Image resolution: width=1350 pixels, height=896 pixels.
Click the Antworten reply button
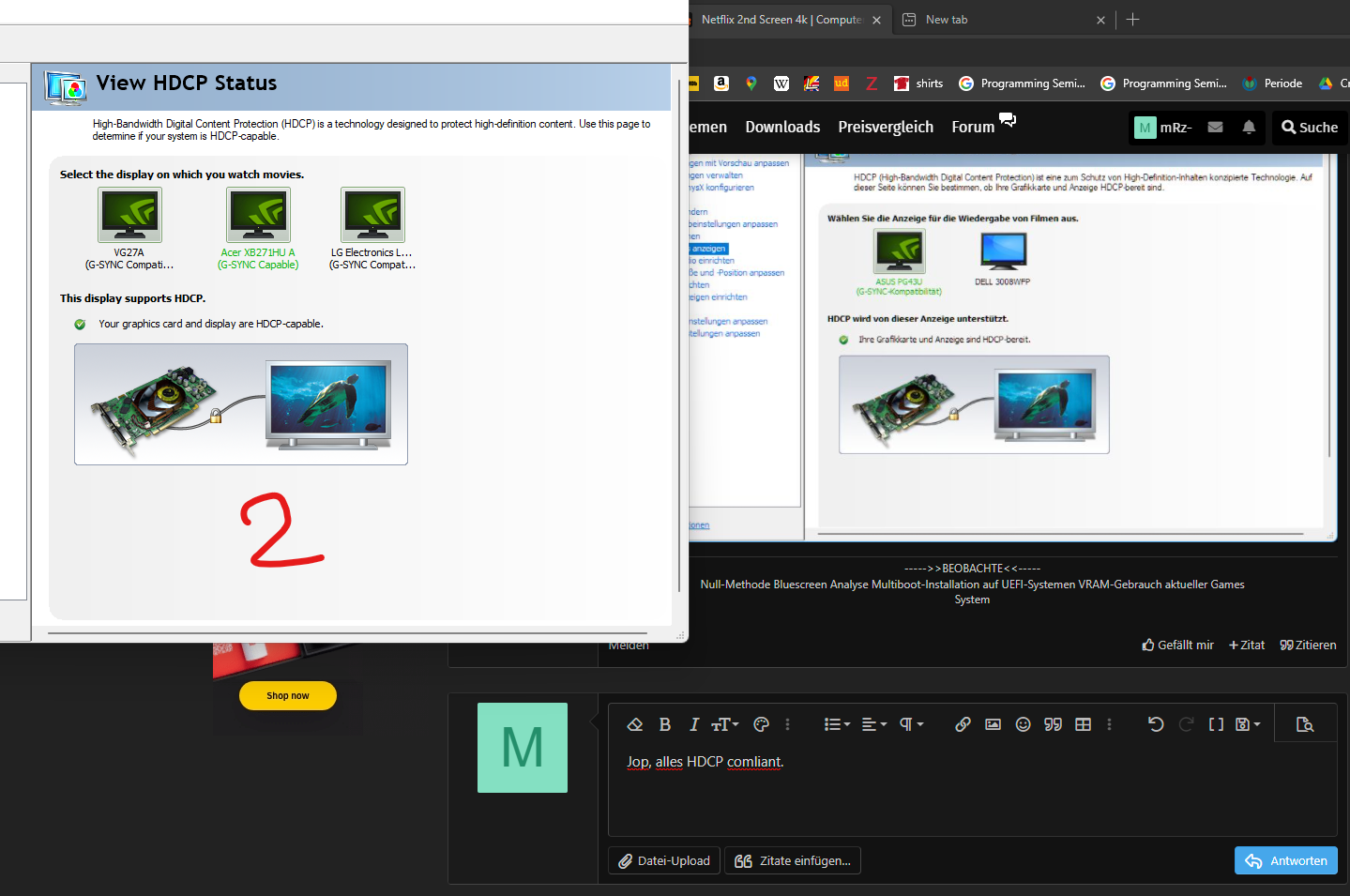(1286, 861)
